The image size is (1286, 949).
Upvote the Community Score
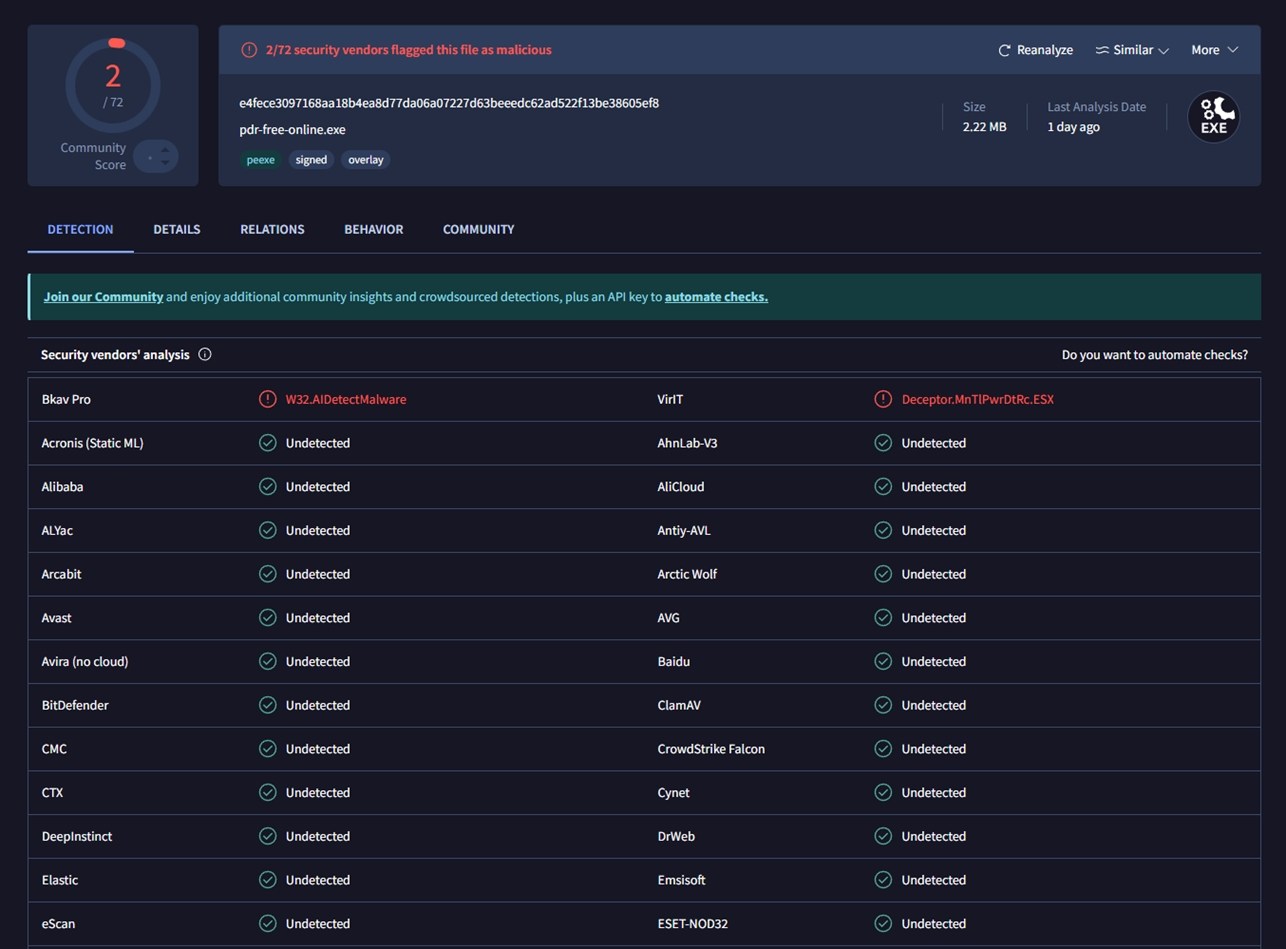[165, 150]
